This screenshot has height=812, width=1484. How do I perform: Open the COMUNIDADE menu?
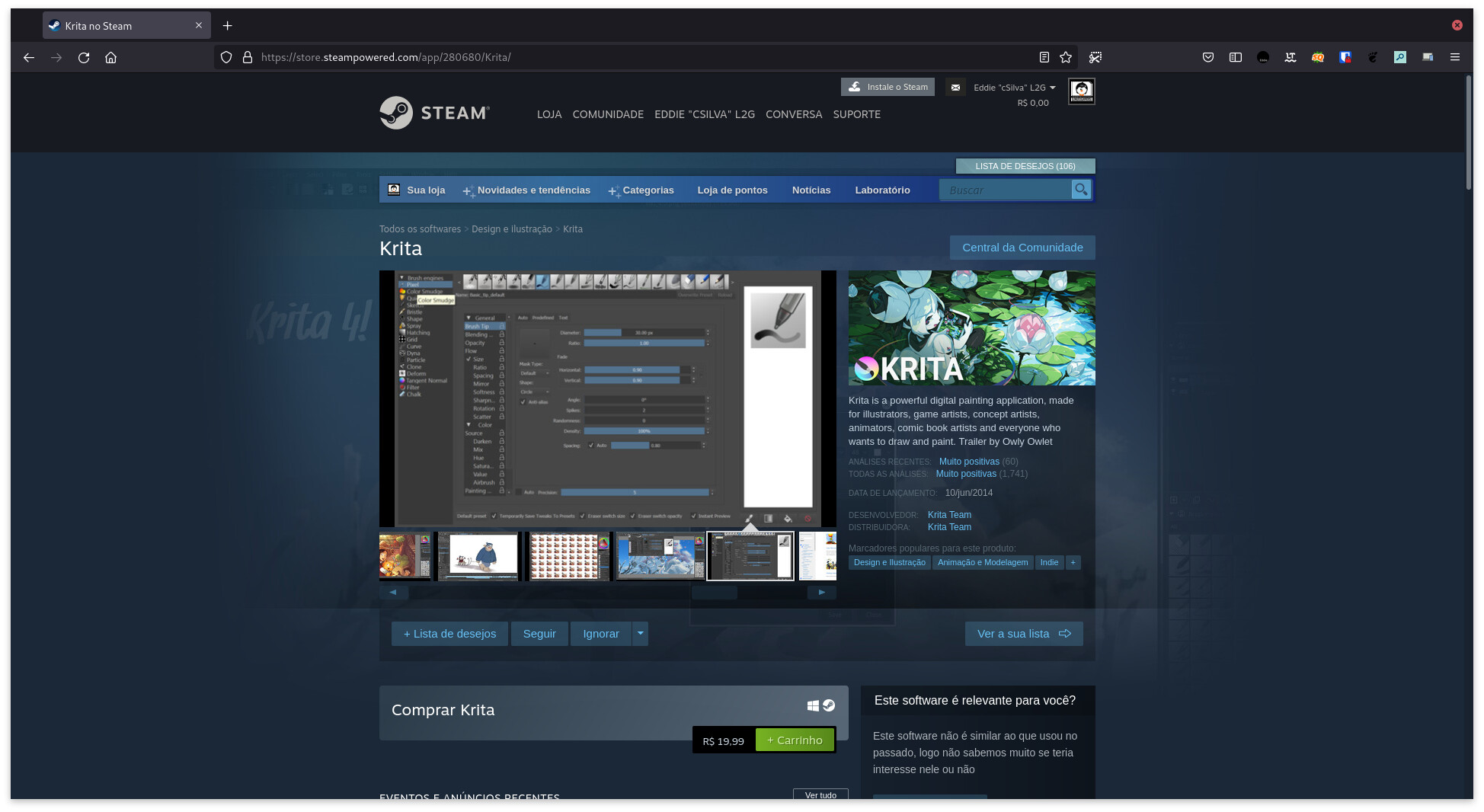point(608,114)
